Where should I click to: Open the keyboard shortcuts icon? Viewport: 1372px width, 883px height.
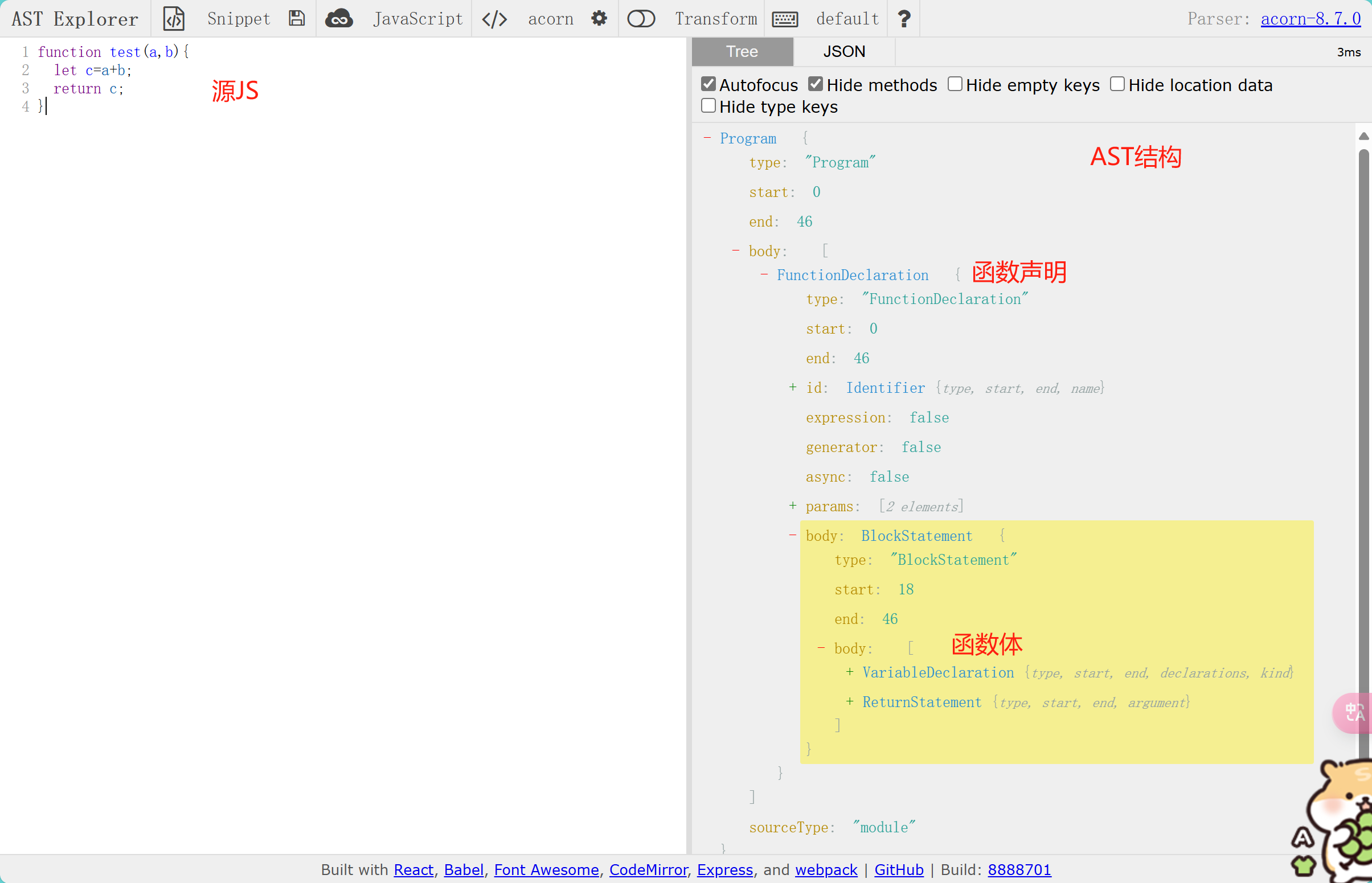[786, 18]
